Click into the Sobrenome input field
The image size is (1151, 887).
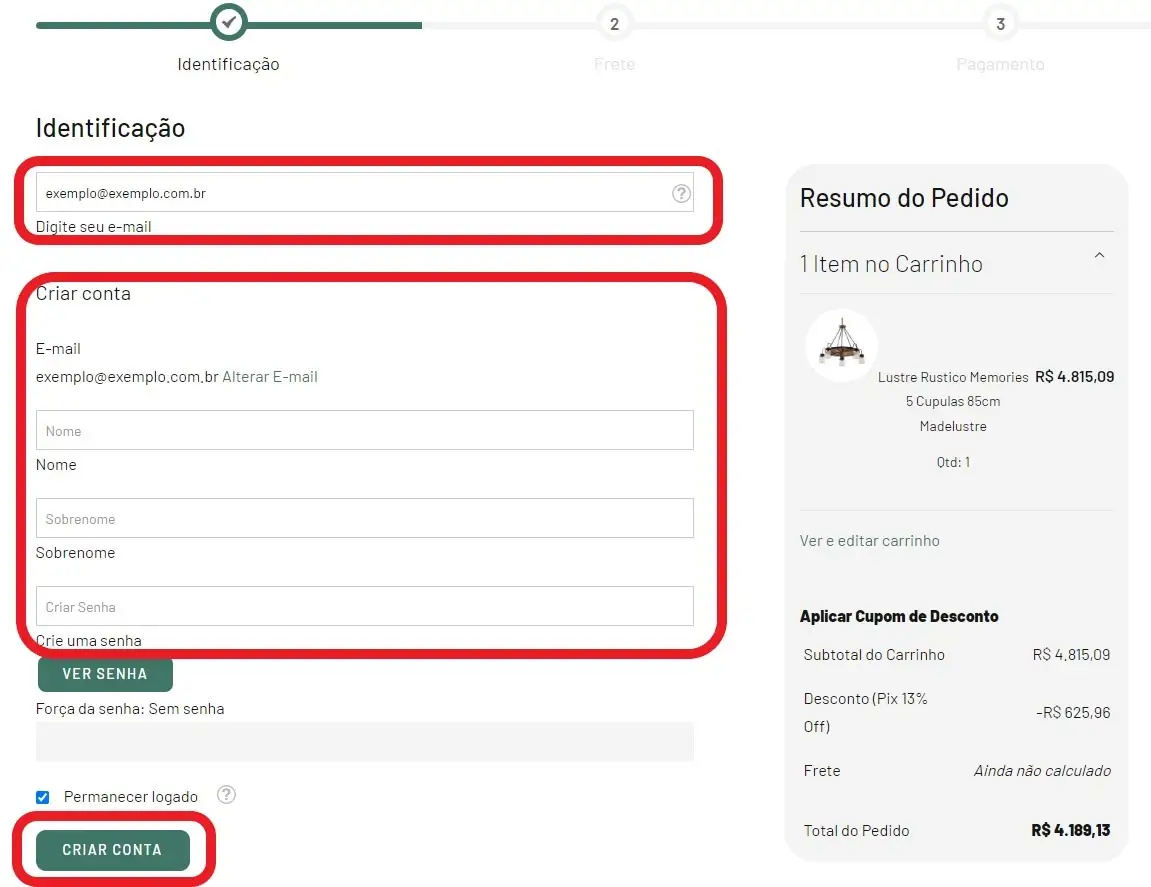click(x=364, y=518)
